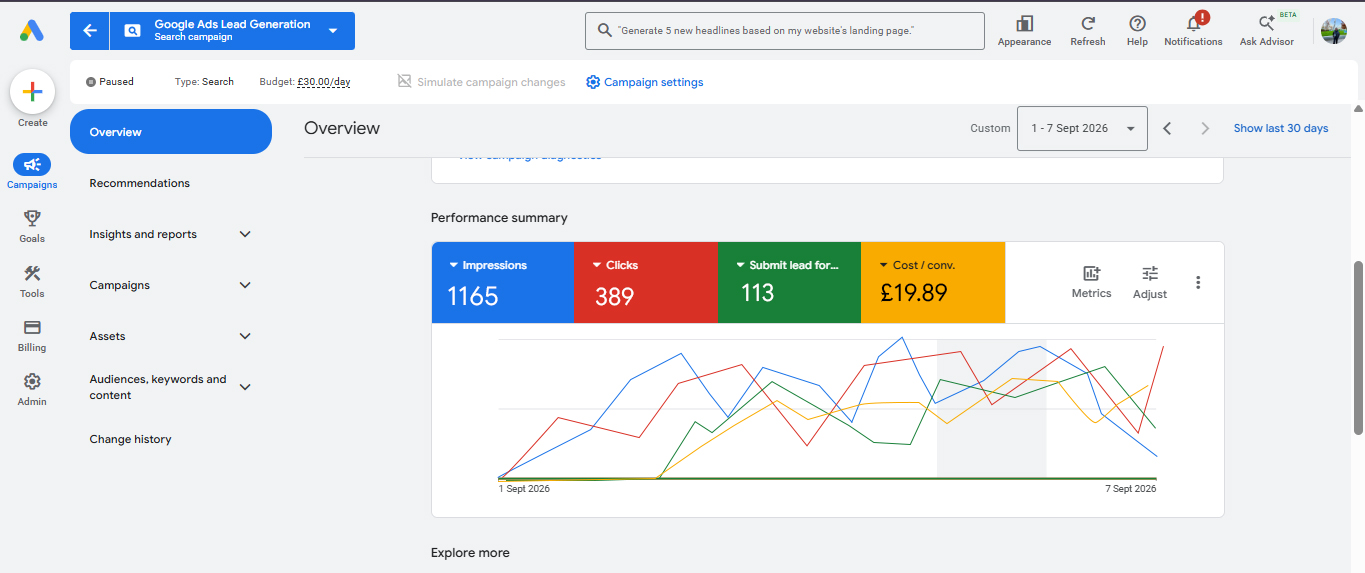Open the Admin gear section

point(32,389)
